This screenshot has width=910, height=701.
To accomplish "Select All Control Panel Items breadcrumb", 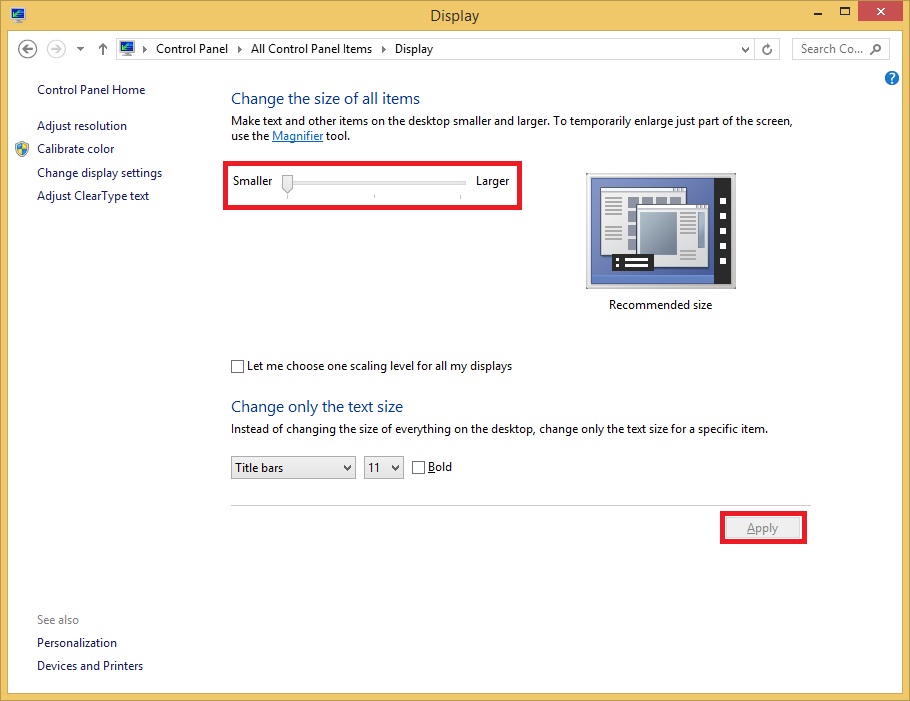I will (311, 49).
